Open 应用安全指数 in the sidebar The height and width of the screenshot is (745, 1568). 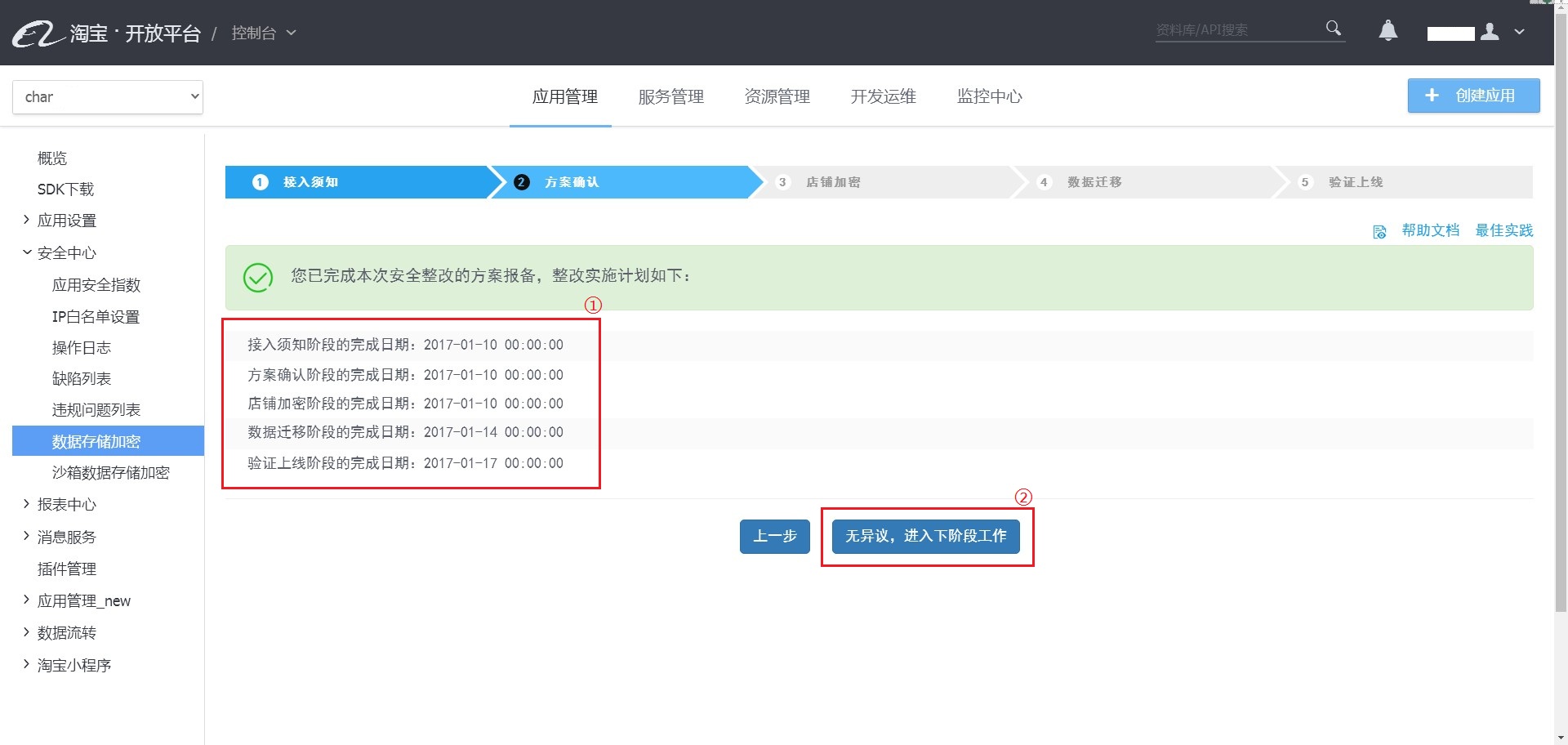(96, 284)
